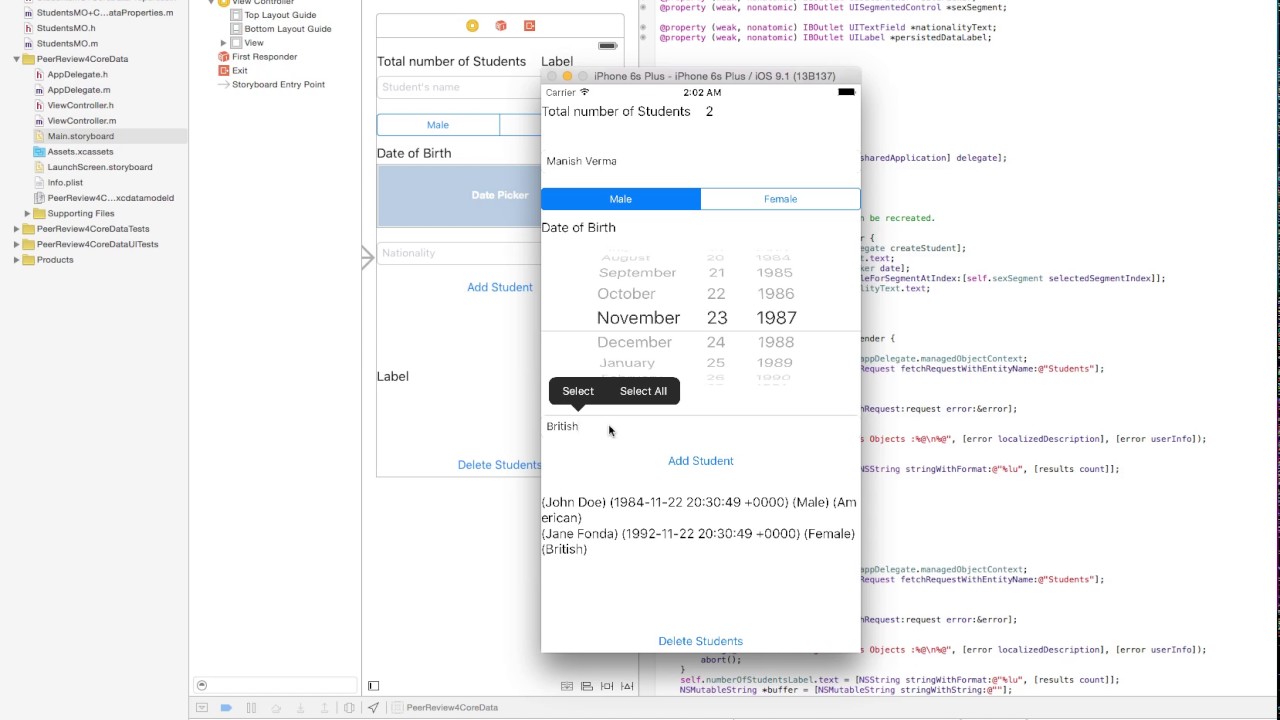The height and width of the screenshot is (720, 1280).
Task: Open the debug view hierarchy icon
Action: pos(349,707)
